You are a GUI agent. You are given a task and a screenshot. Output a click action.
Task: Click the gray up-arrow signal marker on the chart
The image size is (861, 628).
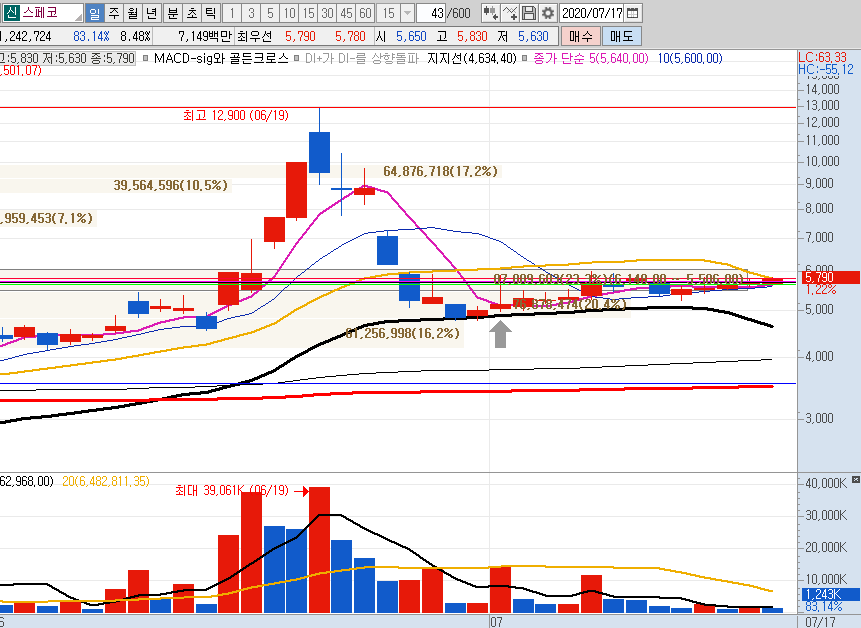pyautogui.click(x=500, y=334)
